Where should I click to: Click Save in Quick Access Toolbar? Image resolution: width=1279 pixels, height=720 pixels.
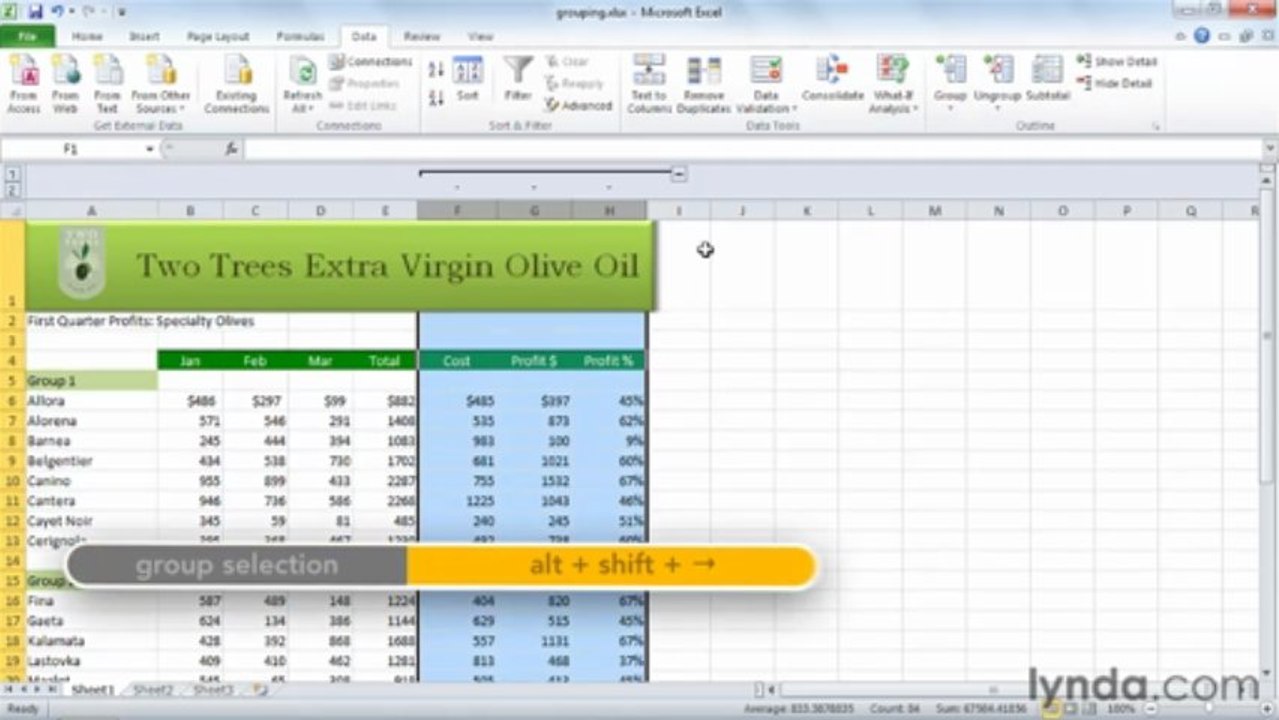click(x=36, y=12)
